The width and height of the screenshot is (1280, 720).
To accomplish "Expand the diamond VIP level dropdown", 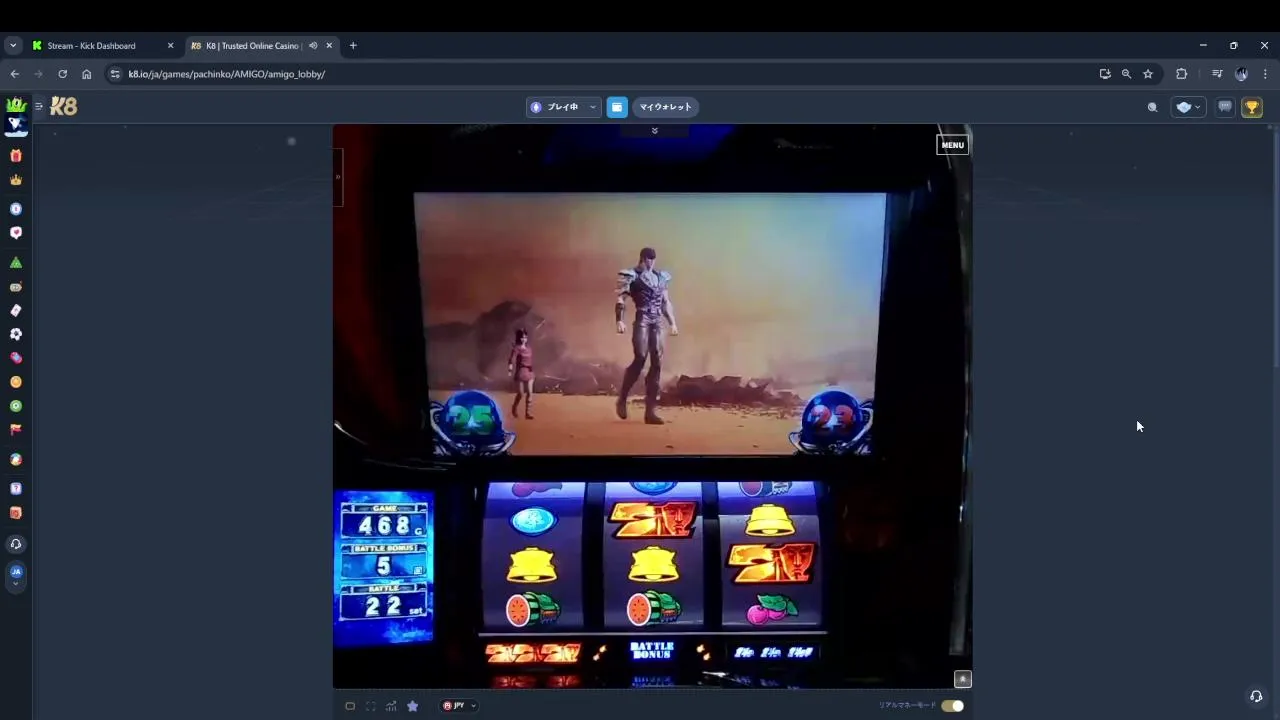I will tap(1188, 107).
